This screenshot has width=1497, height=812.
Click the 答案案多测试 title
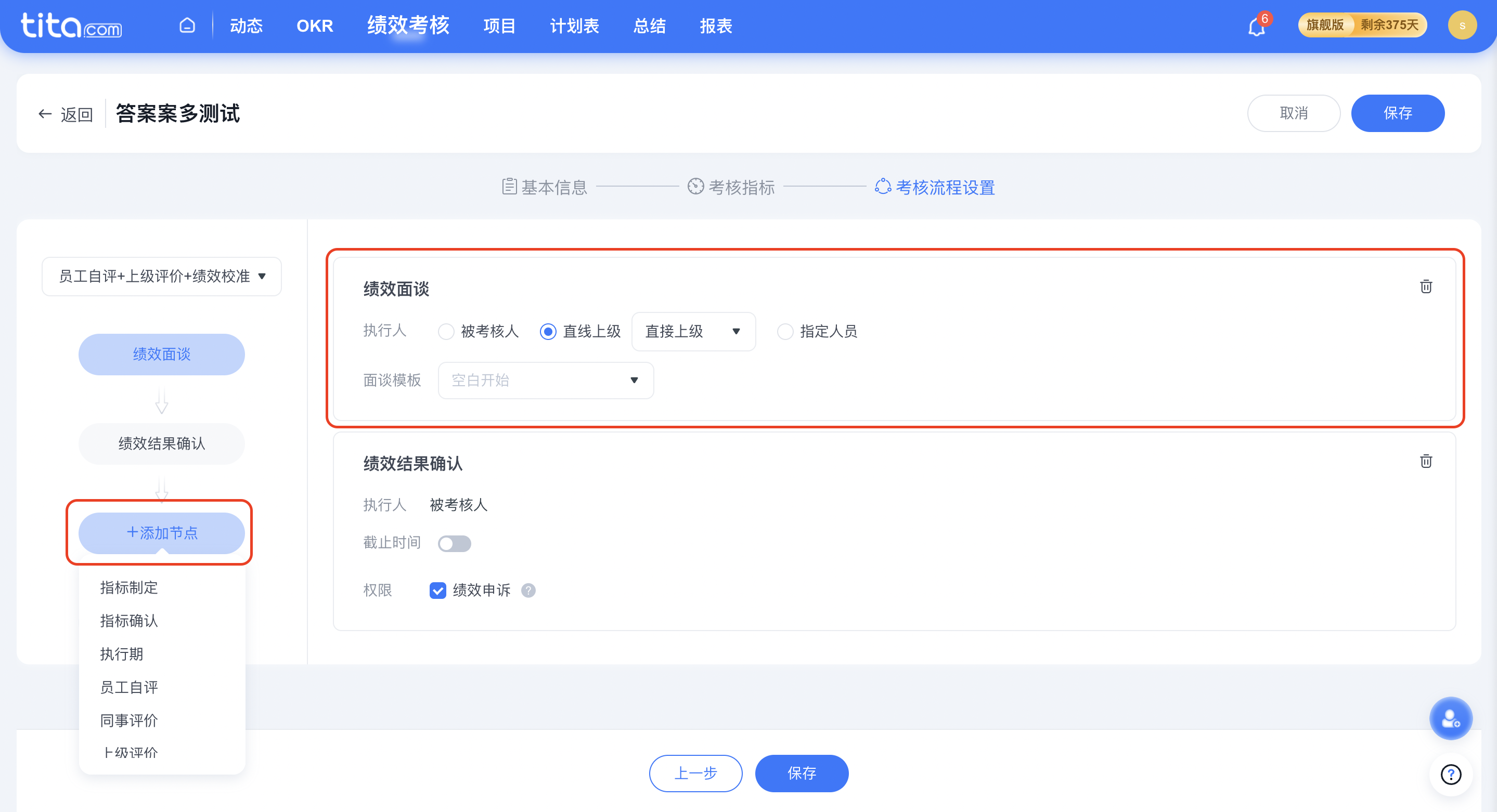tap(178, 113)
